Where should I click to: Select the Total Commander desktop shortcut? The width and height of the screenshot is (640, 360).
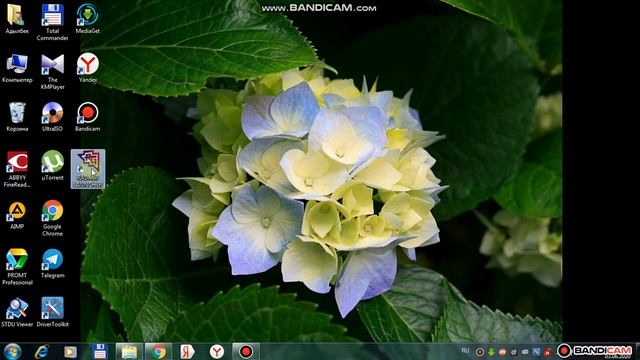[x=52, y=22]
